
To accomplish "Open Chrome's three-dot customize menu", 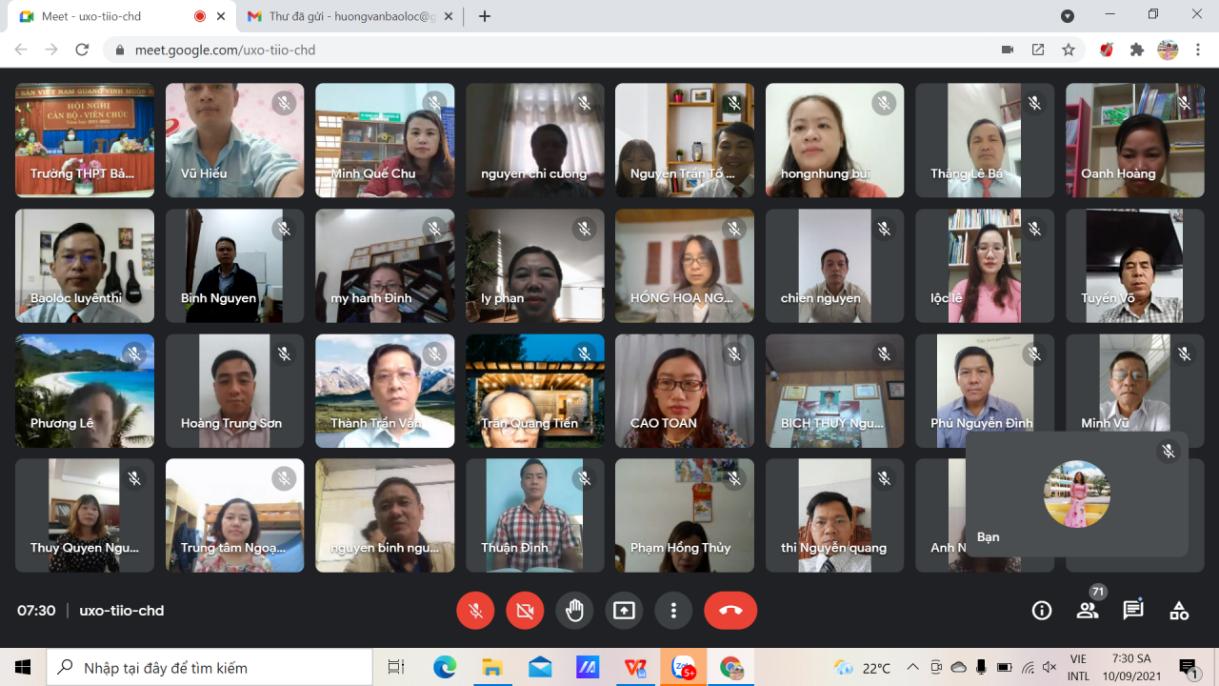I will (1197, 49).
